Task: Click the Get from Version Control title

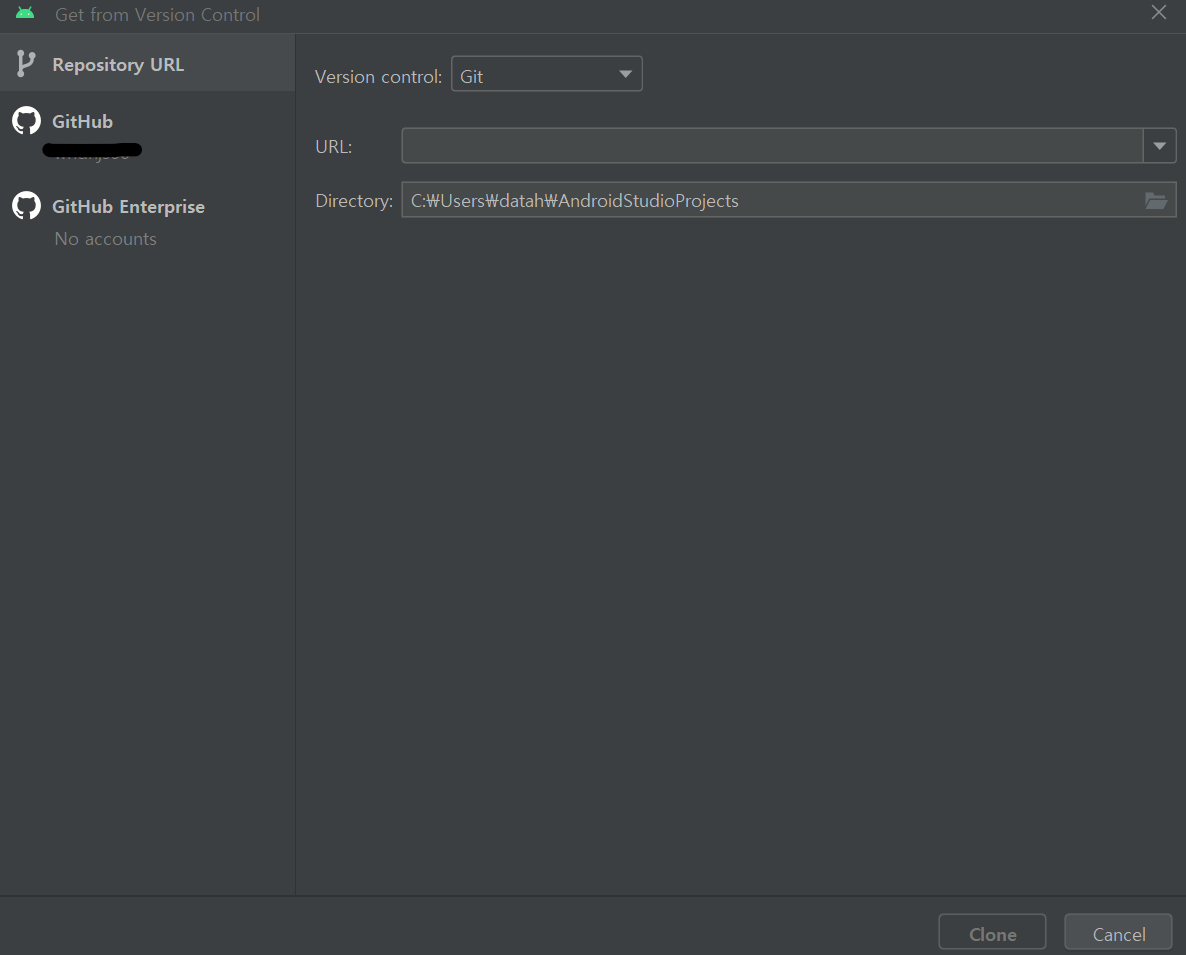Action: 157,14
